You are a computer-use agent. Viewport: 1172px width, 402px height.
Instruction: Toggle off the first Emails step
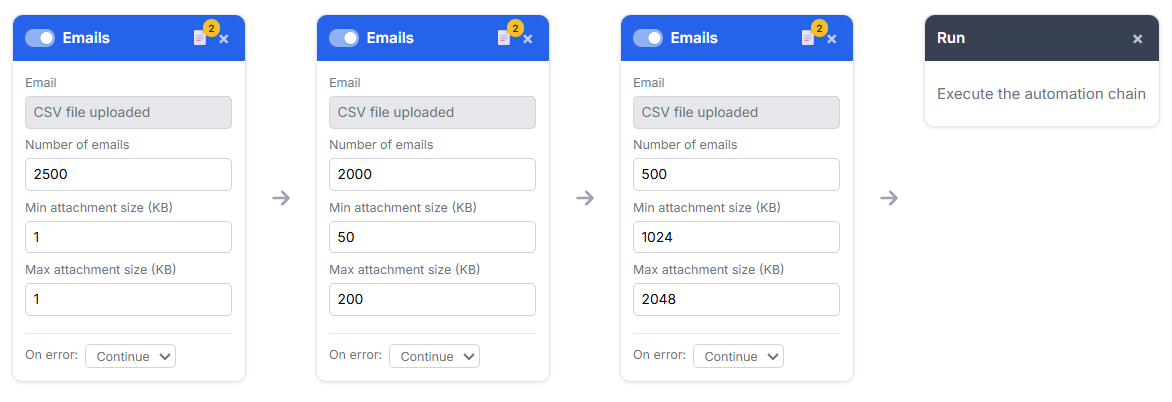[40, 38]
